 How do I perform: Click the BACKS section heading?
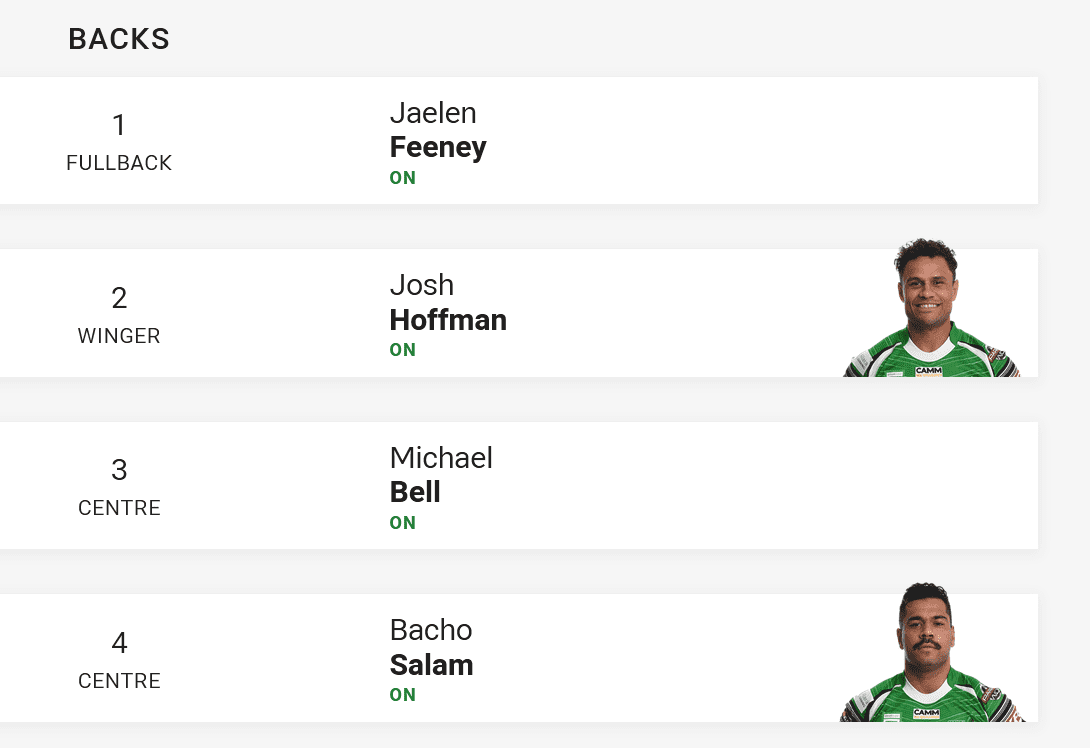coord(119,39)
